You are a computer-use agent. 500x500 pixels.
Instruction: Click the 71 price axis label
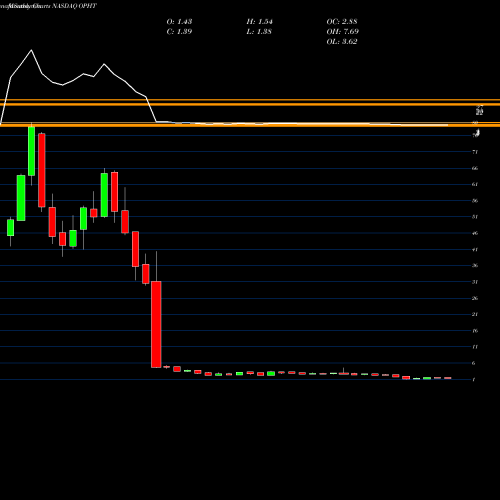(475, 152)
